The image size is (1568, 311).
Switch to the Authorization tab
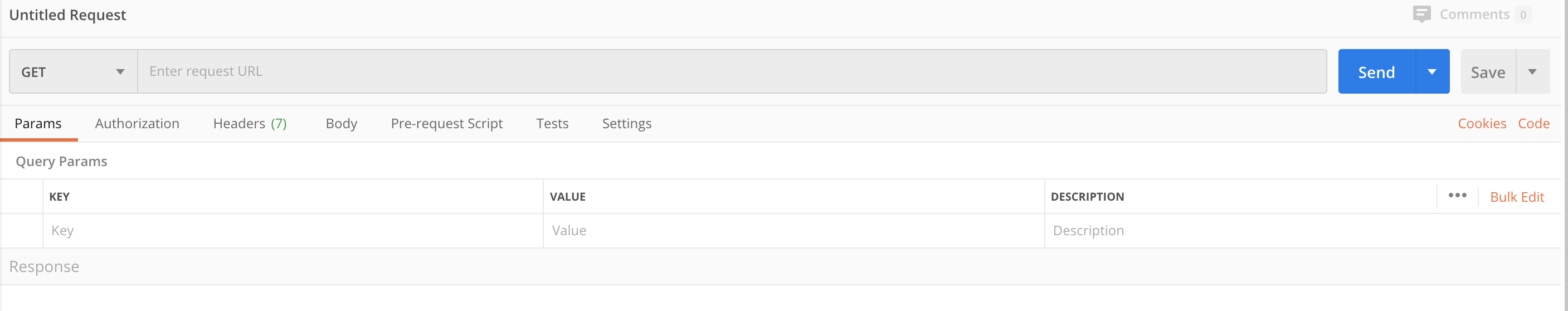point(137,124)
